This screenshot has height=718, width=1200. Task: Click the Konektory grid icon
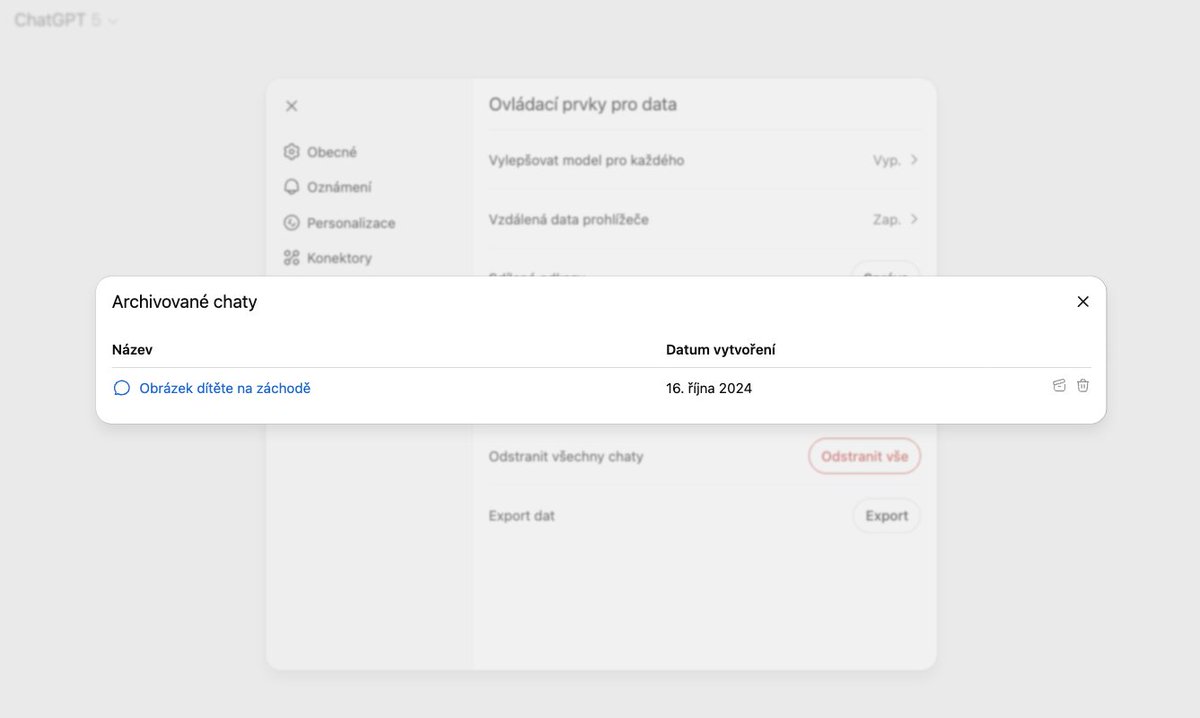(x=291, y=258)
